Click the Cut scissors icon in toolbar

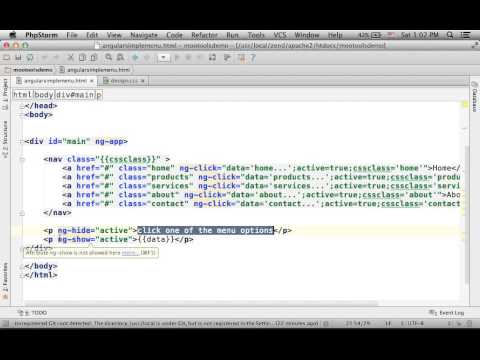tap(71, 58)
